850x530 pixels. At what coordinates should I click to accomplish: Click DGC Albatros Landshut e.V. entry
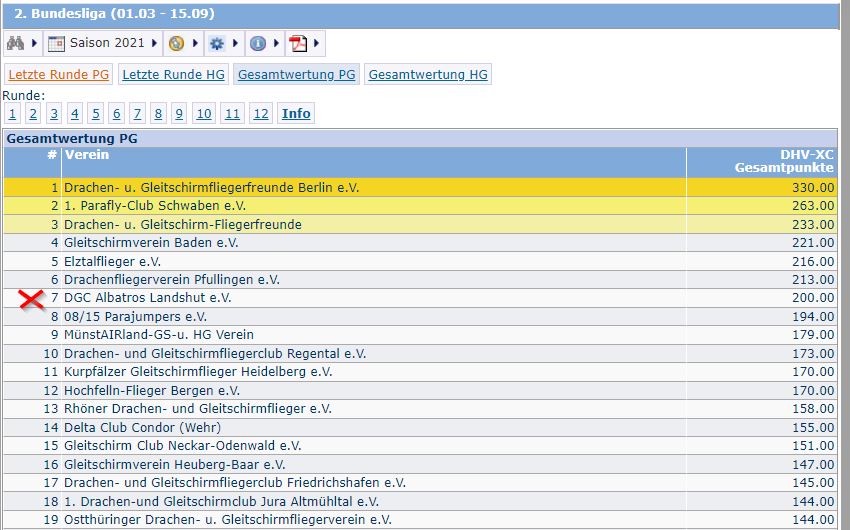147,298
